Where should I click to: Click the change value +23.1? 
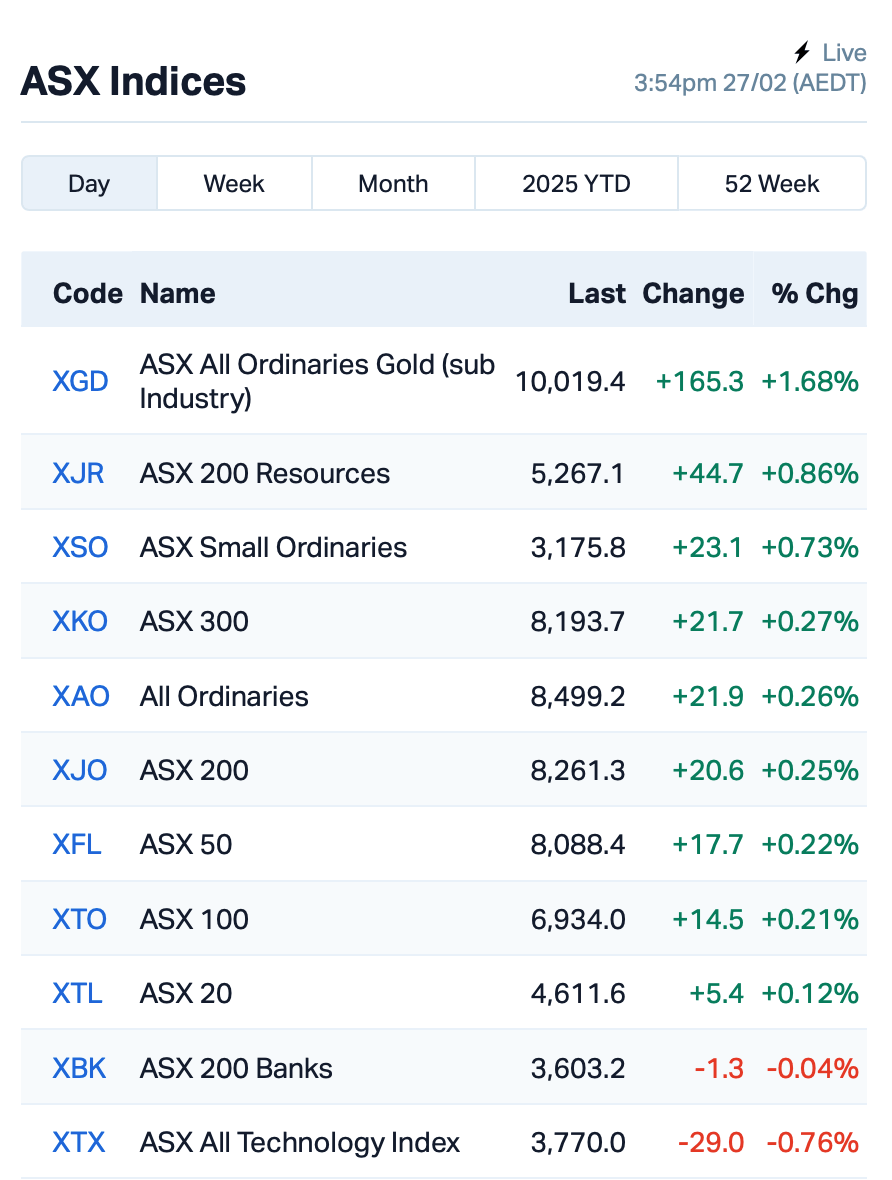pyautogui.click(x=708, y=547)
